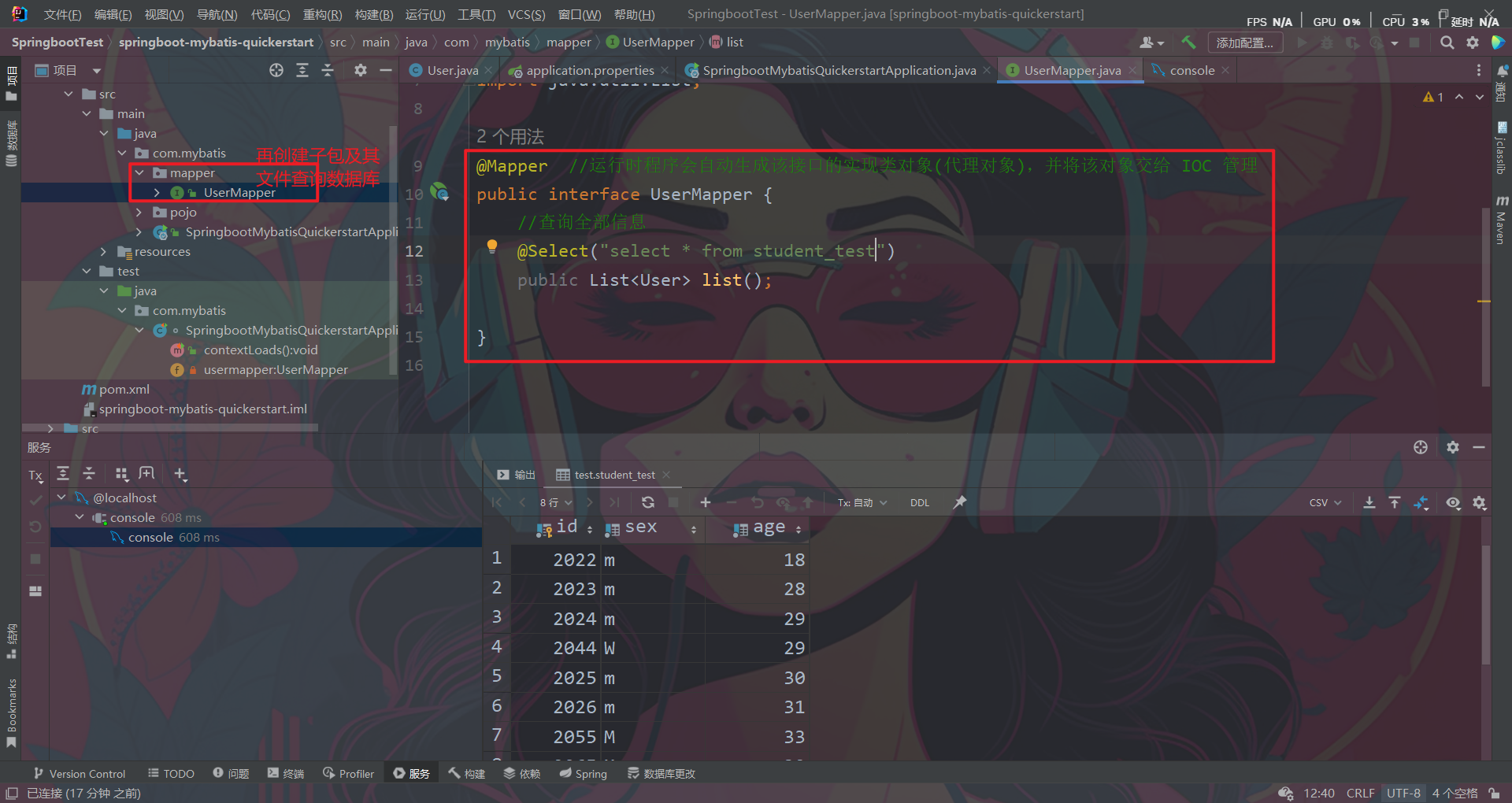Collapse all icon in Project panel header

pos(328,70)
